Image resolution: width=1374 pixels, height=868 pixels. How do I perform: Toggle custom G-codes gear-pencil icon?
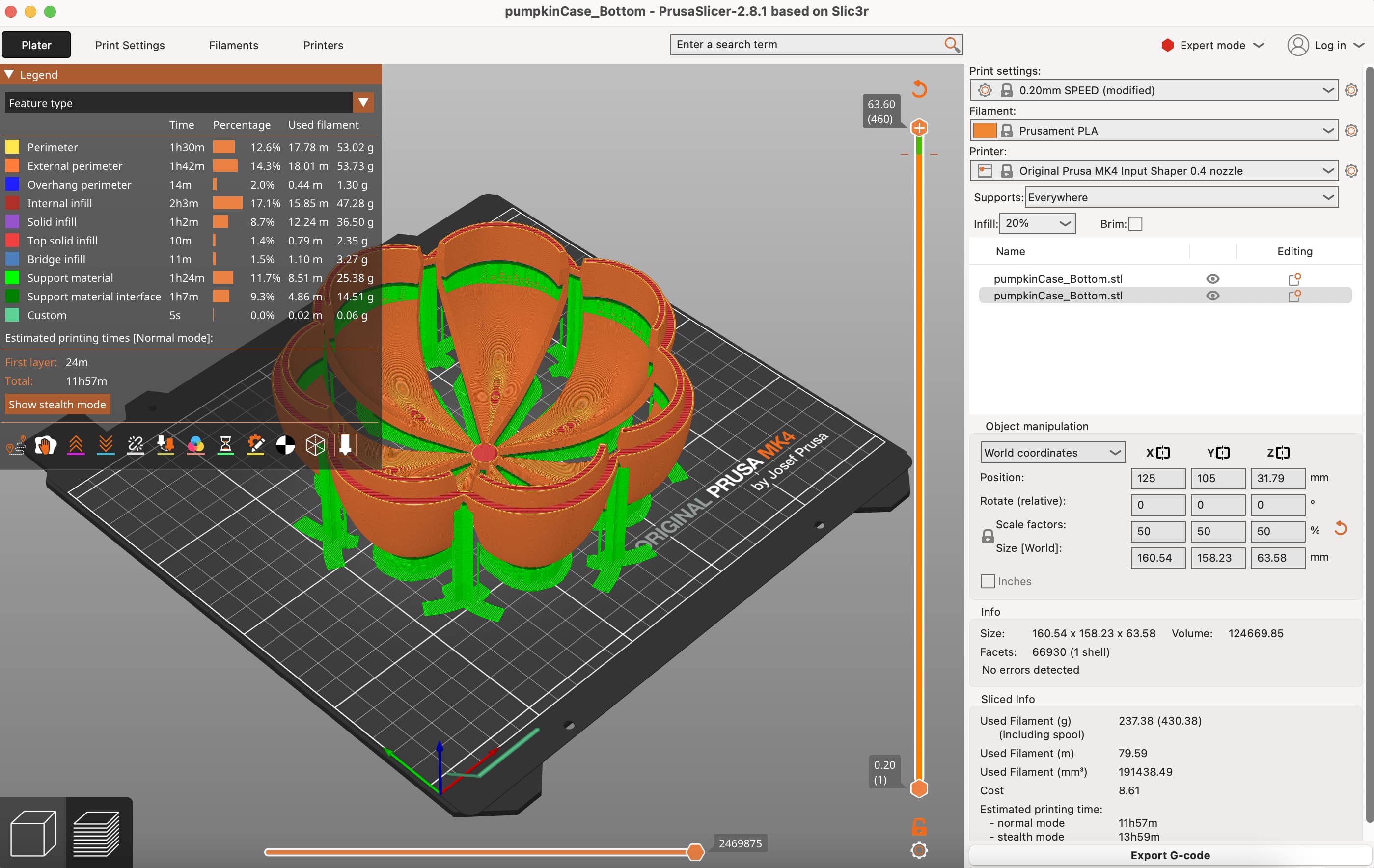(256, 445)
